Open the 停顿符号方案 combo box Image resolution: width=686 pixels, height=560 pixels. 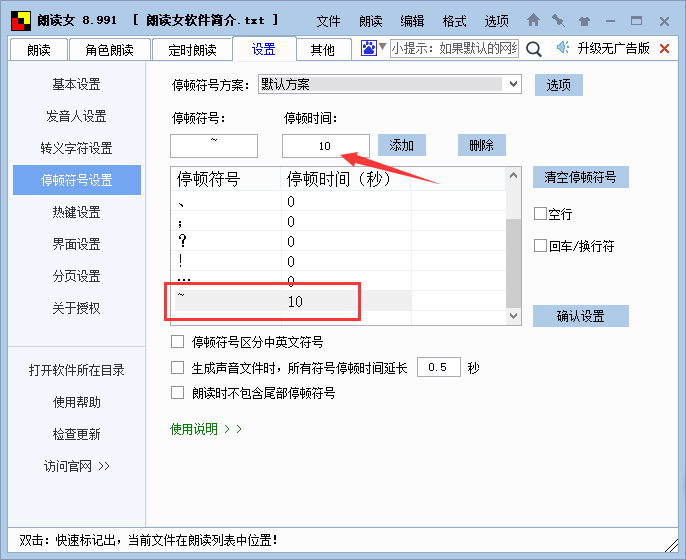coord(389,84)
